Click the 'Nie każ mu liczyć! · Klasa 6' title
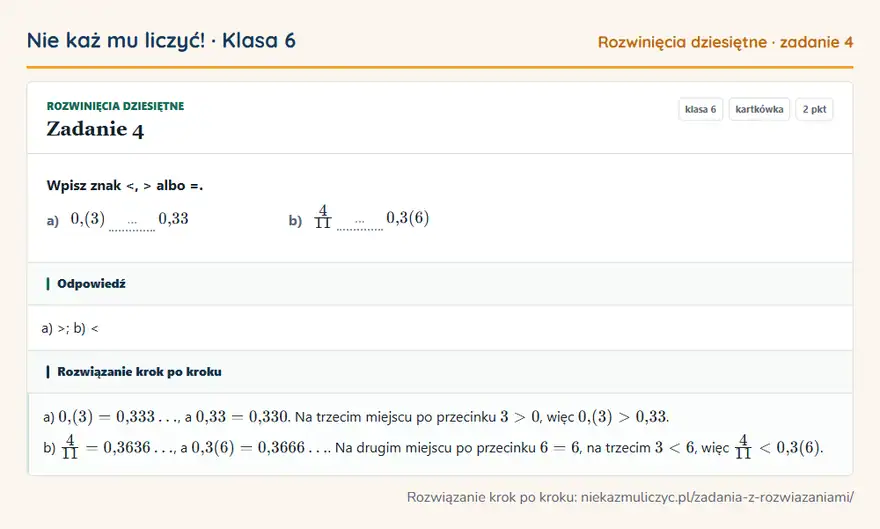This screenshot has height=529, width=880. click(161, 40)
